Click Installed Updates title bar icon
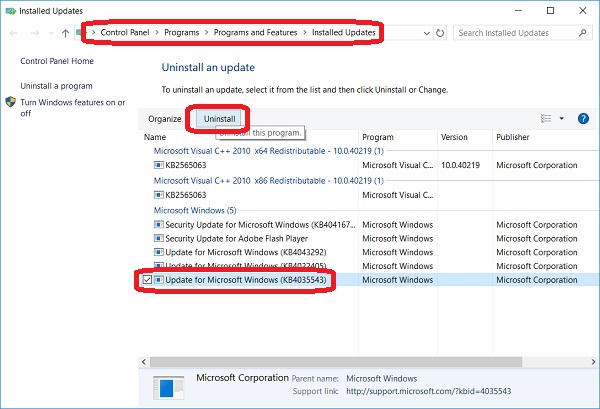 point(10,11)
